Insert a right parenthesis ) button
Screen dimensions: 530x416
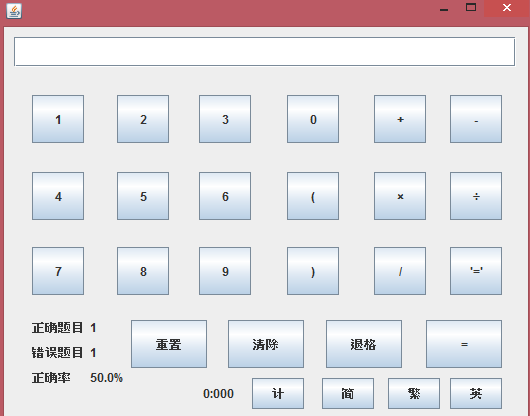tap(313, 271)
